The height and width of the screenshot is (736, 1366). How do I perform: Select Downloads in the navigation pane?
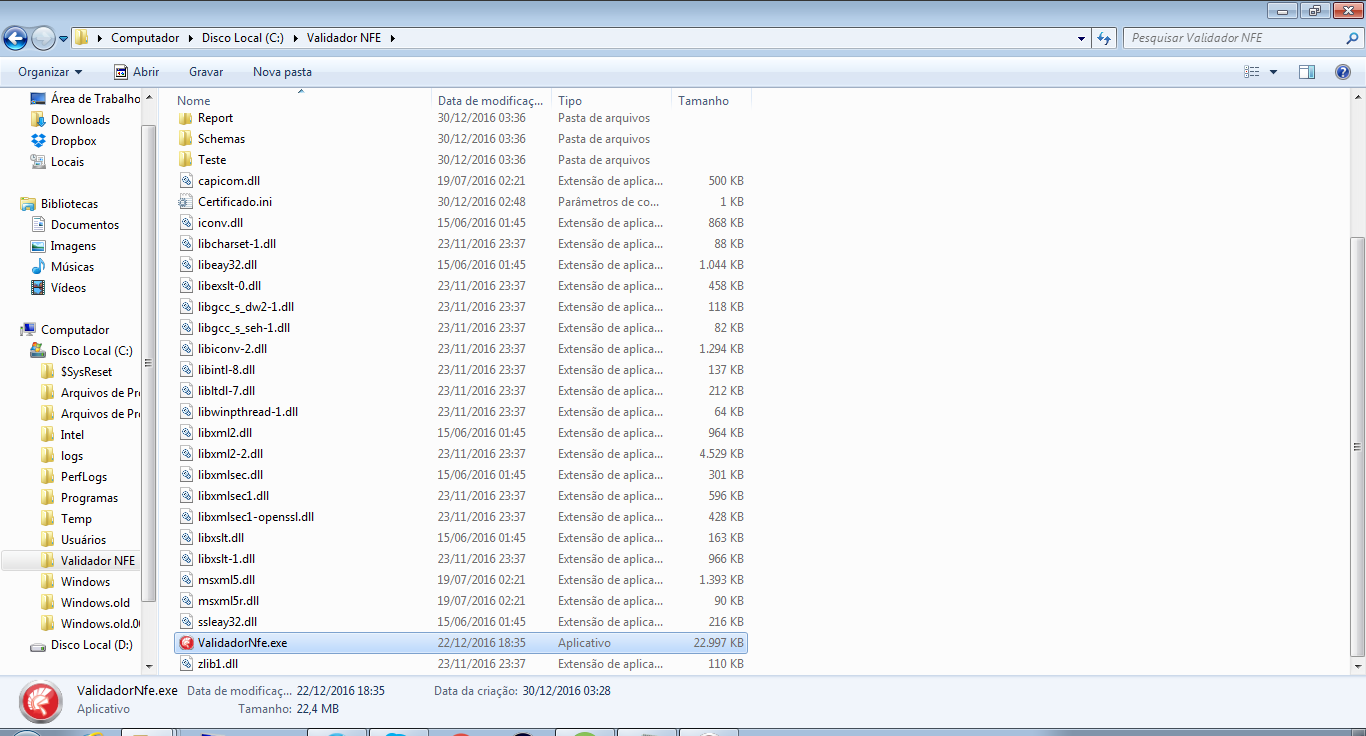pyautogui.click(x=80, y=120)
